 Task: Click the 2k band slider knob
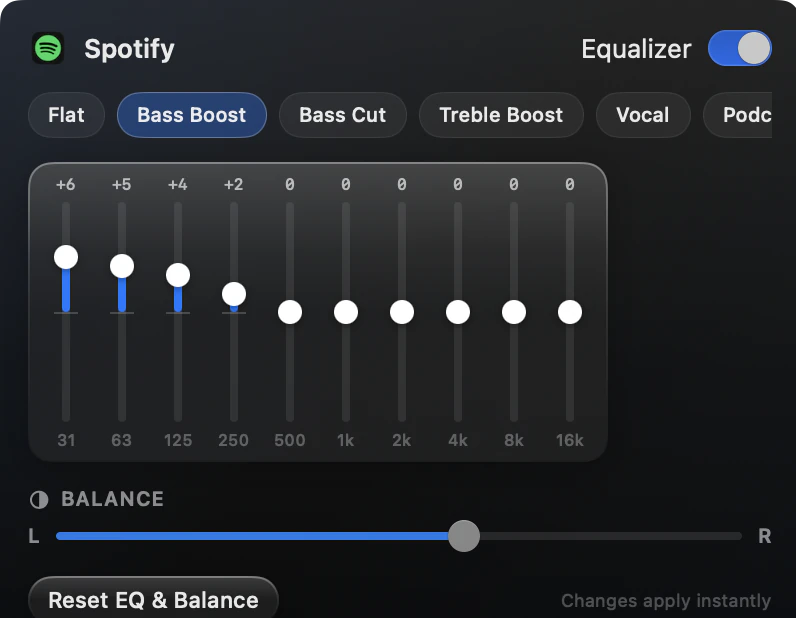click(x=402, y=312)
